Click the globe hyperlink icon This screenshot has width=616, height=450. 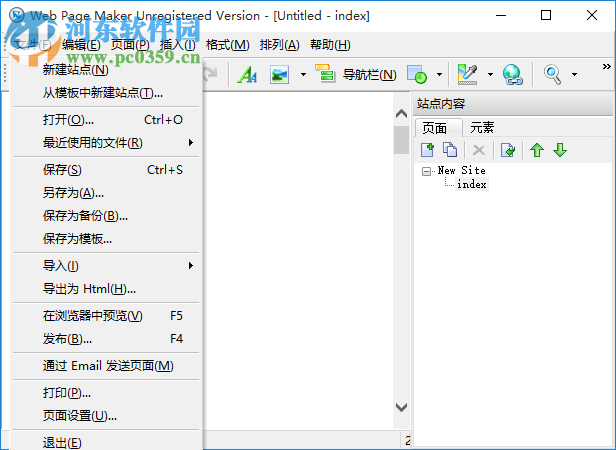coord(513,74)
